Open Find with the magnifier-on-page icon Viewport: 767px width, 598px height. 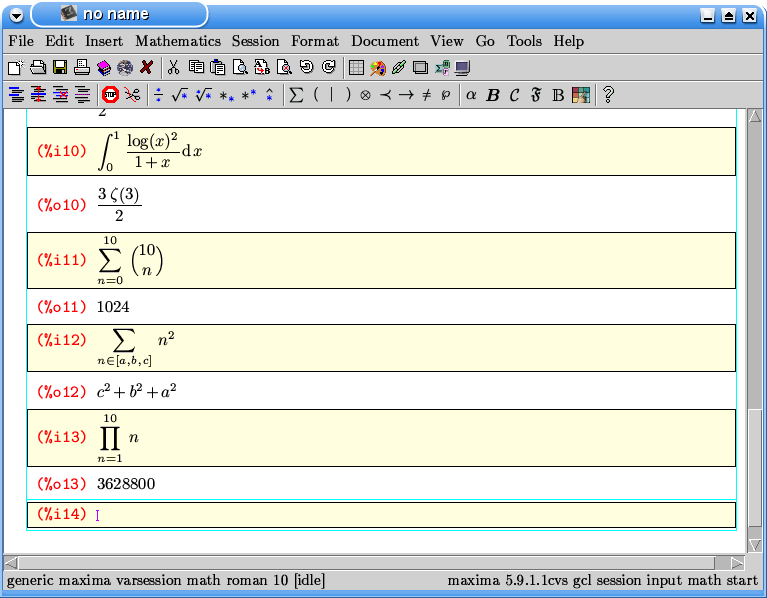click(240, 67)
